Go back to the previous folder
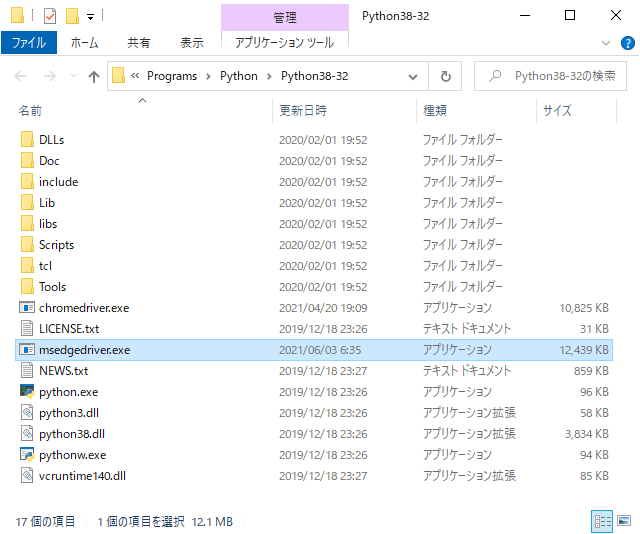Viewport: 640px width, 534px height. tap(20, 76)
